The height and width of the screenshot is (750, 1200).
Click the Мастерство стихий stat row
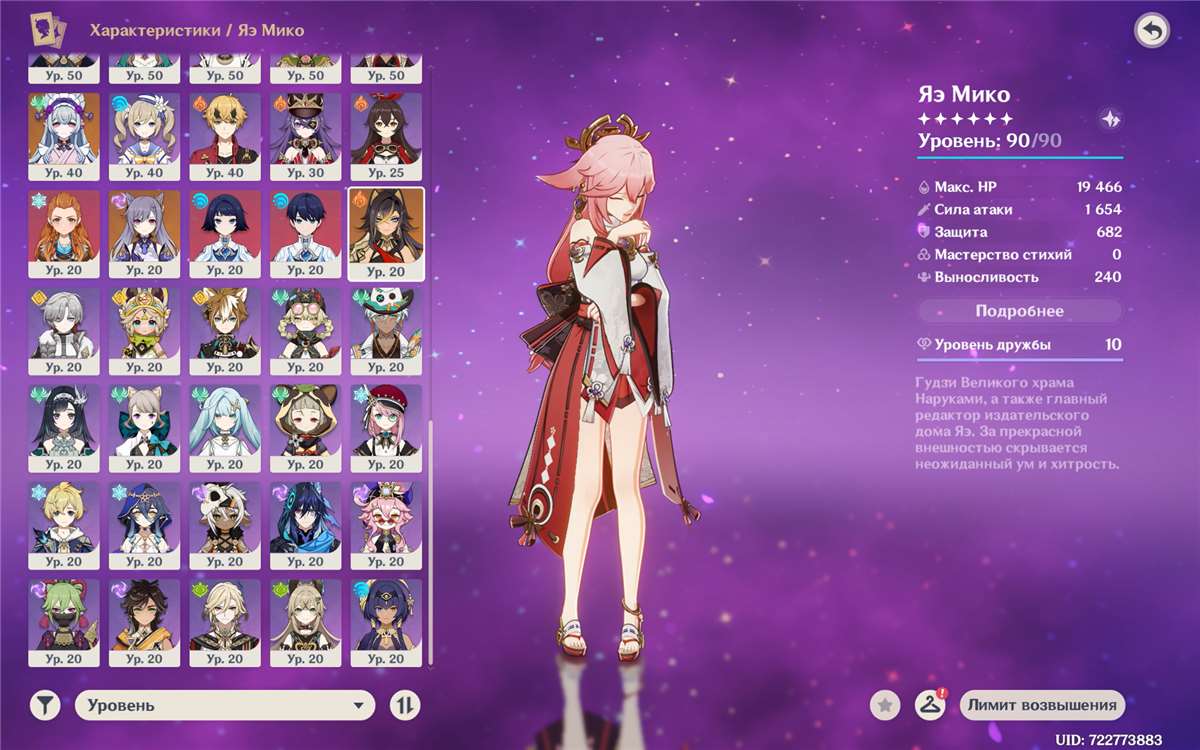click(x=1019, y=255)
